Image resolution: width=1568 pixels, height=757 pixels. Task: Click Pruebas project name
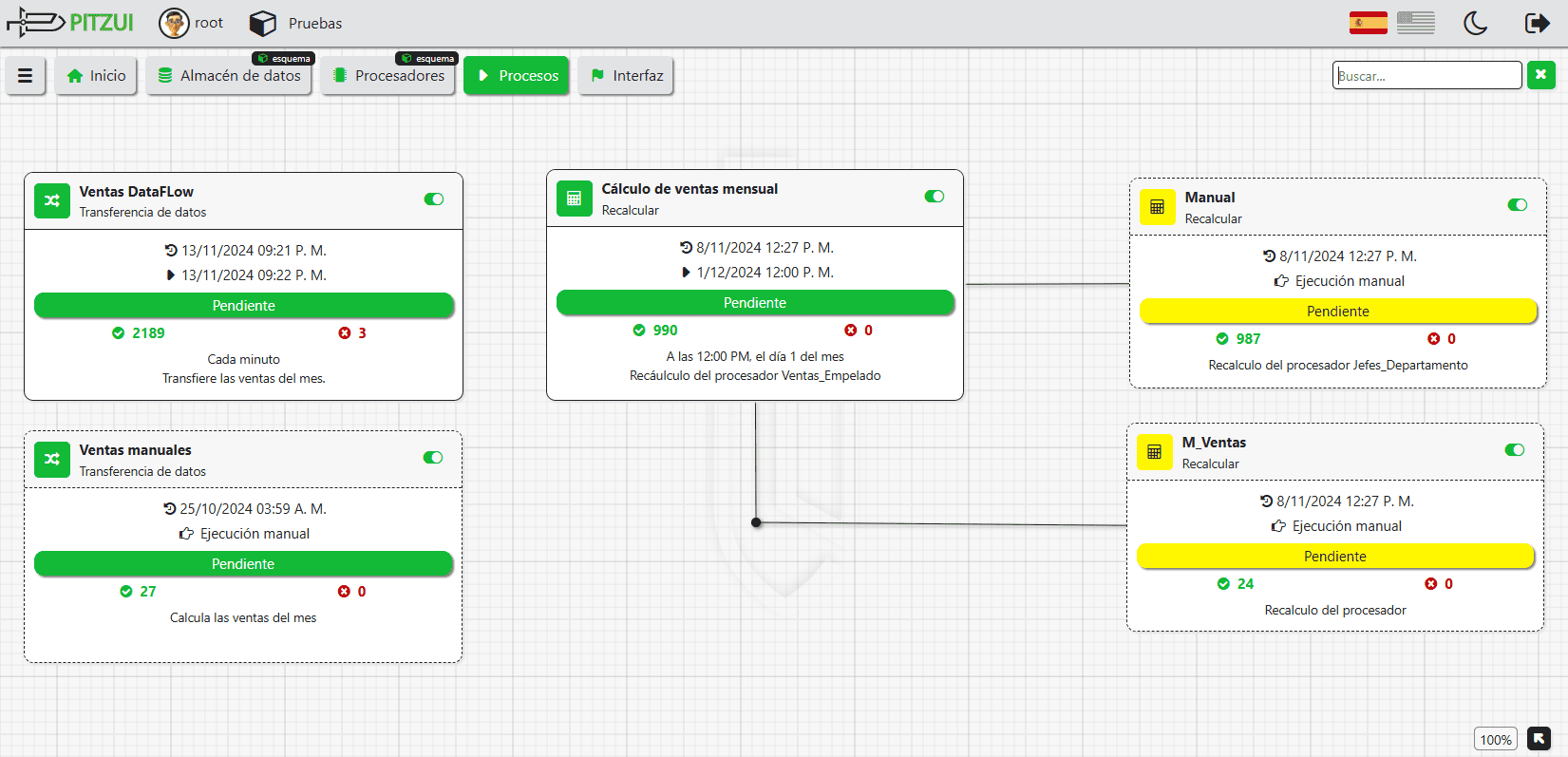pyautogui.click(x=315, y=23)
